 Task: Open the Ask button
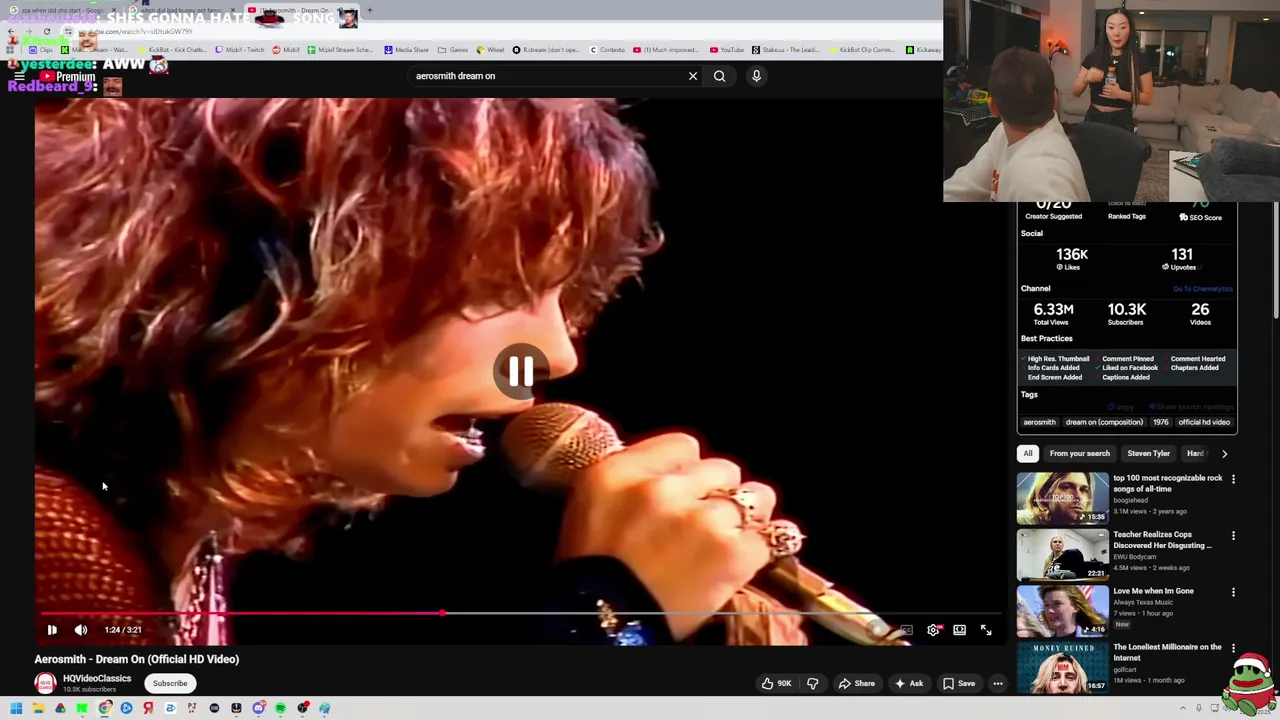[909, 684]
